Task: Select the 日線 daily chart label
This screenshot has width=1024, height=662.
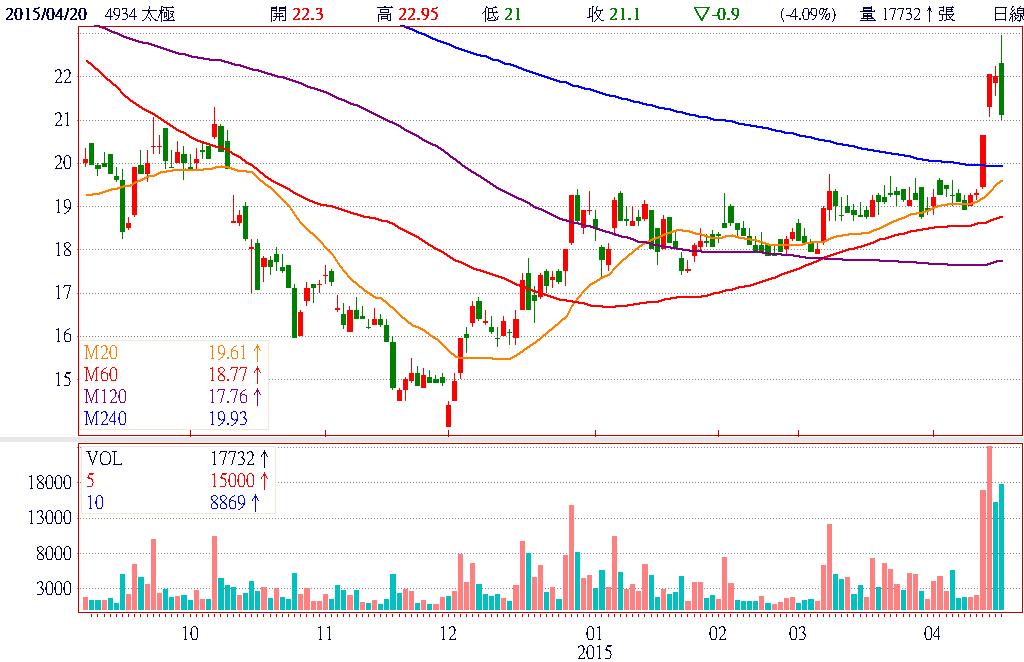Action: (1008, 14)
